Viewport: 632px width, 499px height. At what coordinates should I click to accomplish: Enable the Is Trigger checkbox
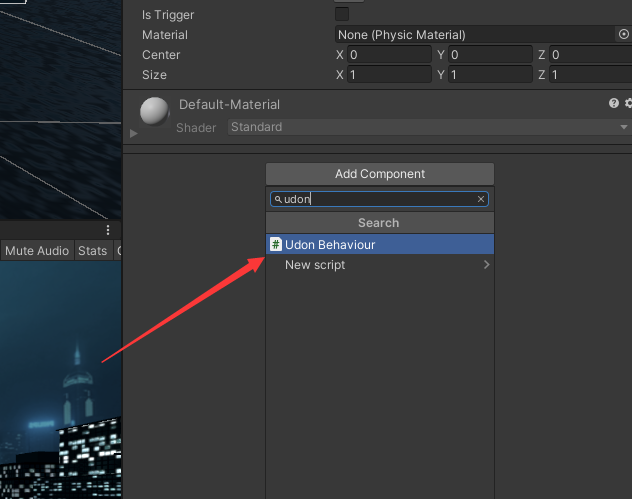(x=342, y=14)
